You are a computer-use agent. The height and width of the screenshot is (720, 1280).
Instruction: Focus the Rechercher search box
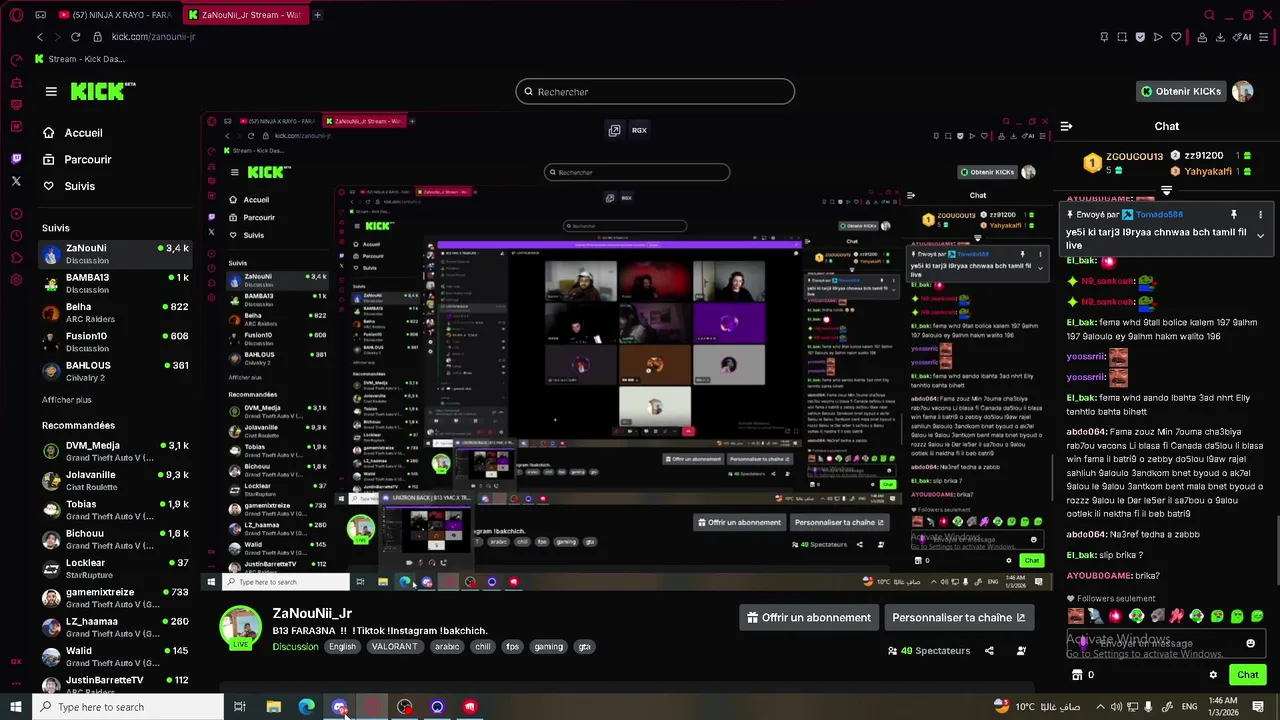pyautogui.click(x=655, y=92)
